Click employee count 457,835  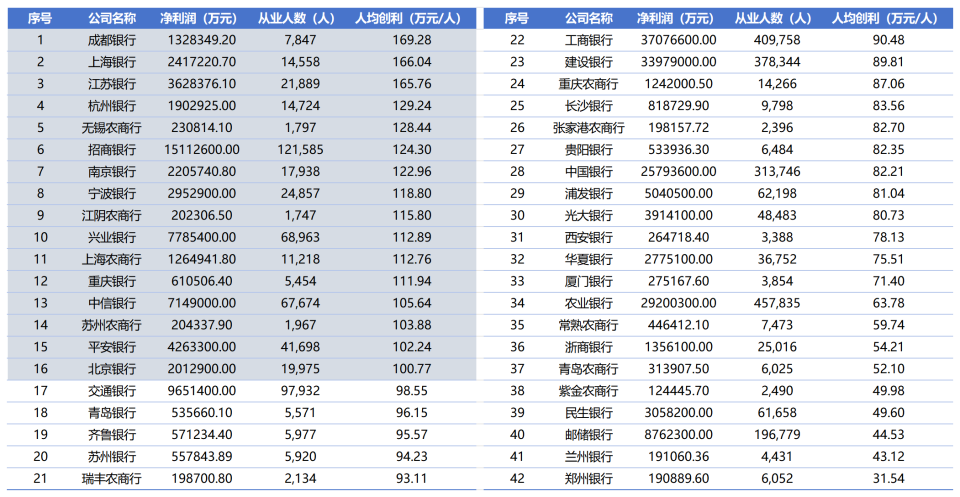776,303
